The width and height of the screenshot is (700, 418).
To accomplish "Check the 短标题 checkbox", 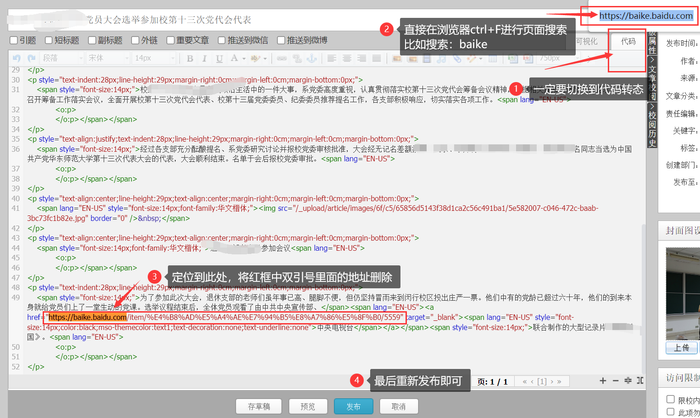I will coord(49,40).
